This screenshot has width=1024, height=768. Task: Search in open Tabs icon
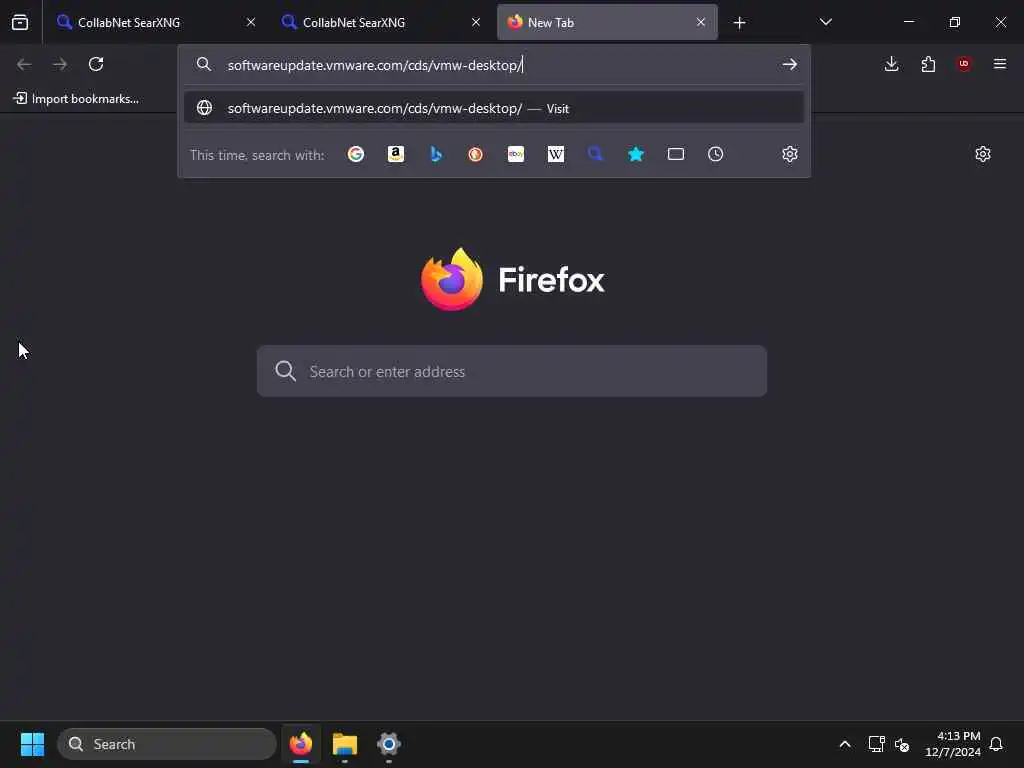click(x=676, y=154)
